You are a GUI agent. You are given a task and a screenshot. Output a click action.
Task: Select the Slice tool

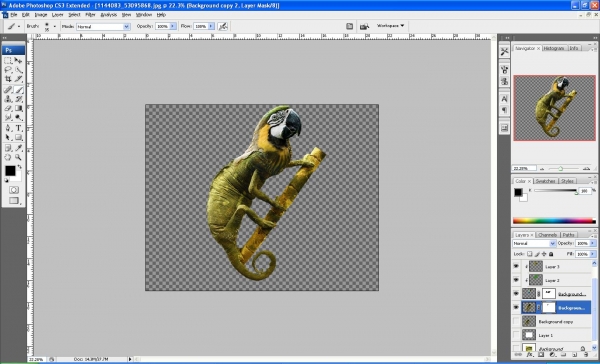[x=18, y=79]
